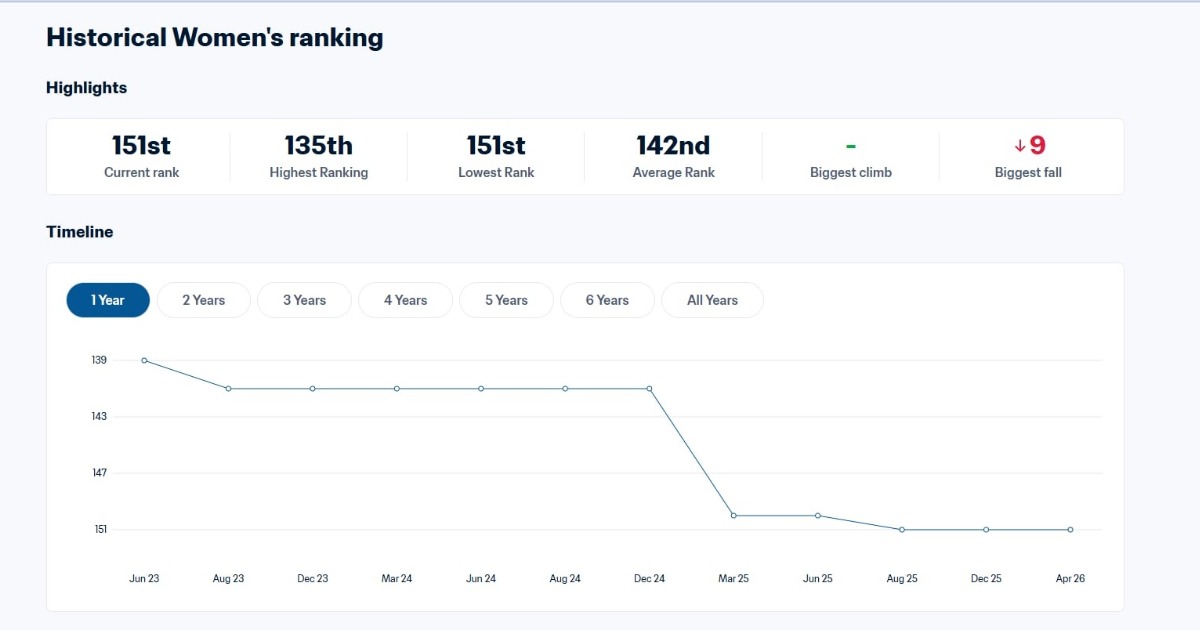Select the 1 Year timeline range
The image size is (1200, 630).
click(108, 300)
